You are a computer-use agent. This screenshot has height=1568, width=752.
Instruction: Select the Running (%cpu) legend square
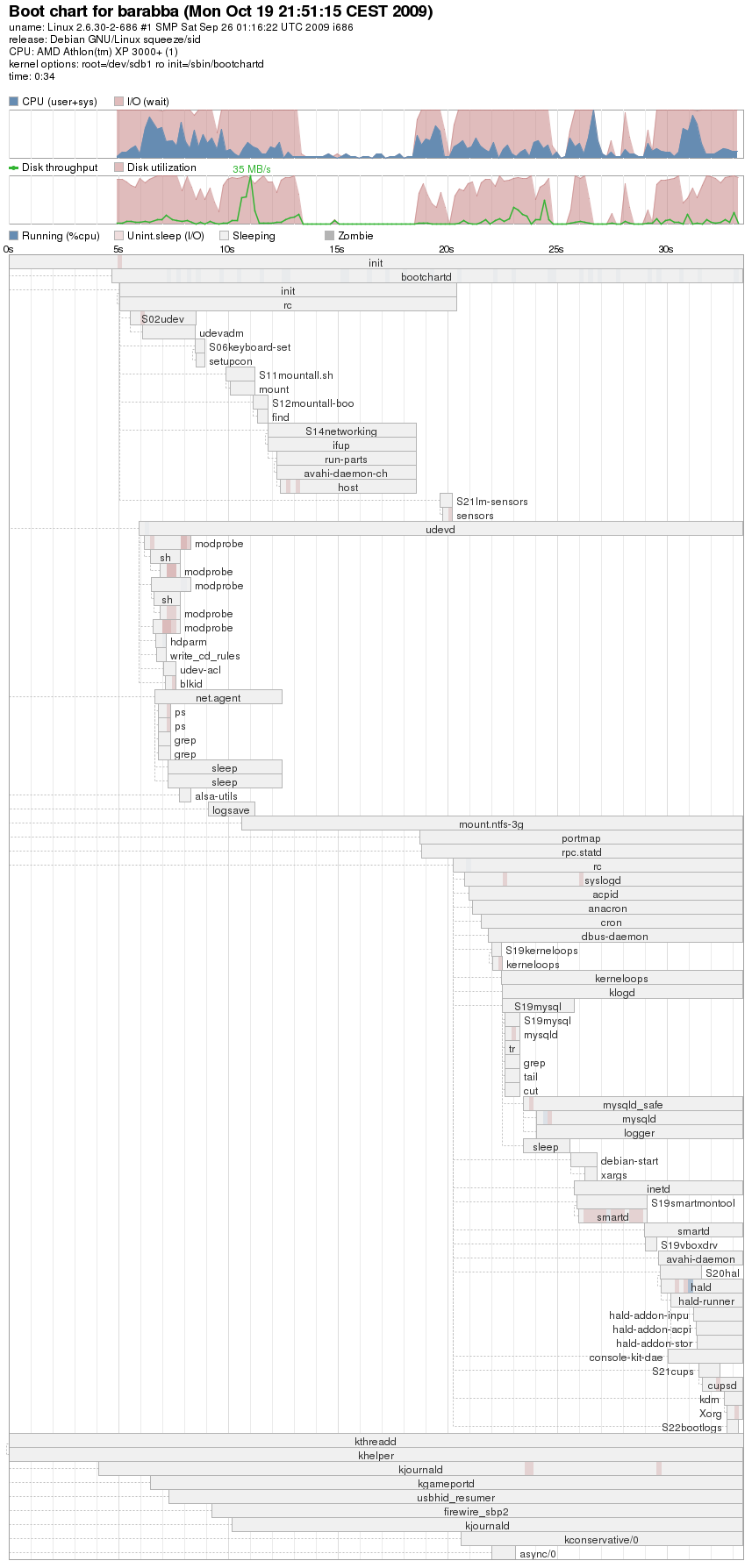13,236
